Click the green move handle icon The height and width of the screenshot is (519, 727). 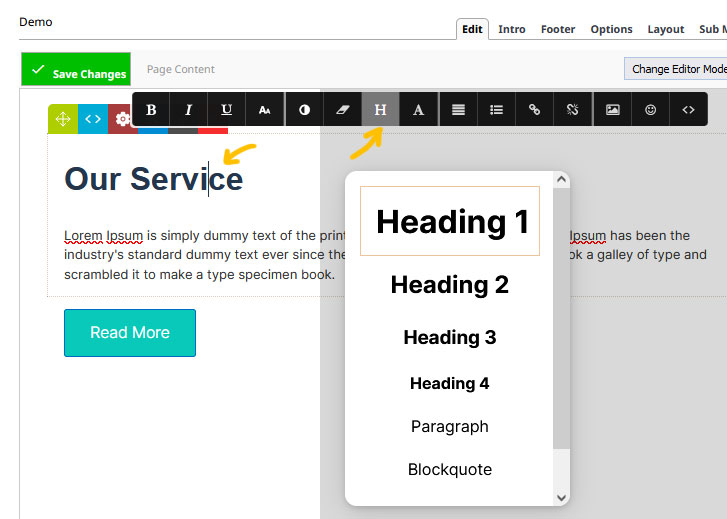click(x=63, y=119)
